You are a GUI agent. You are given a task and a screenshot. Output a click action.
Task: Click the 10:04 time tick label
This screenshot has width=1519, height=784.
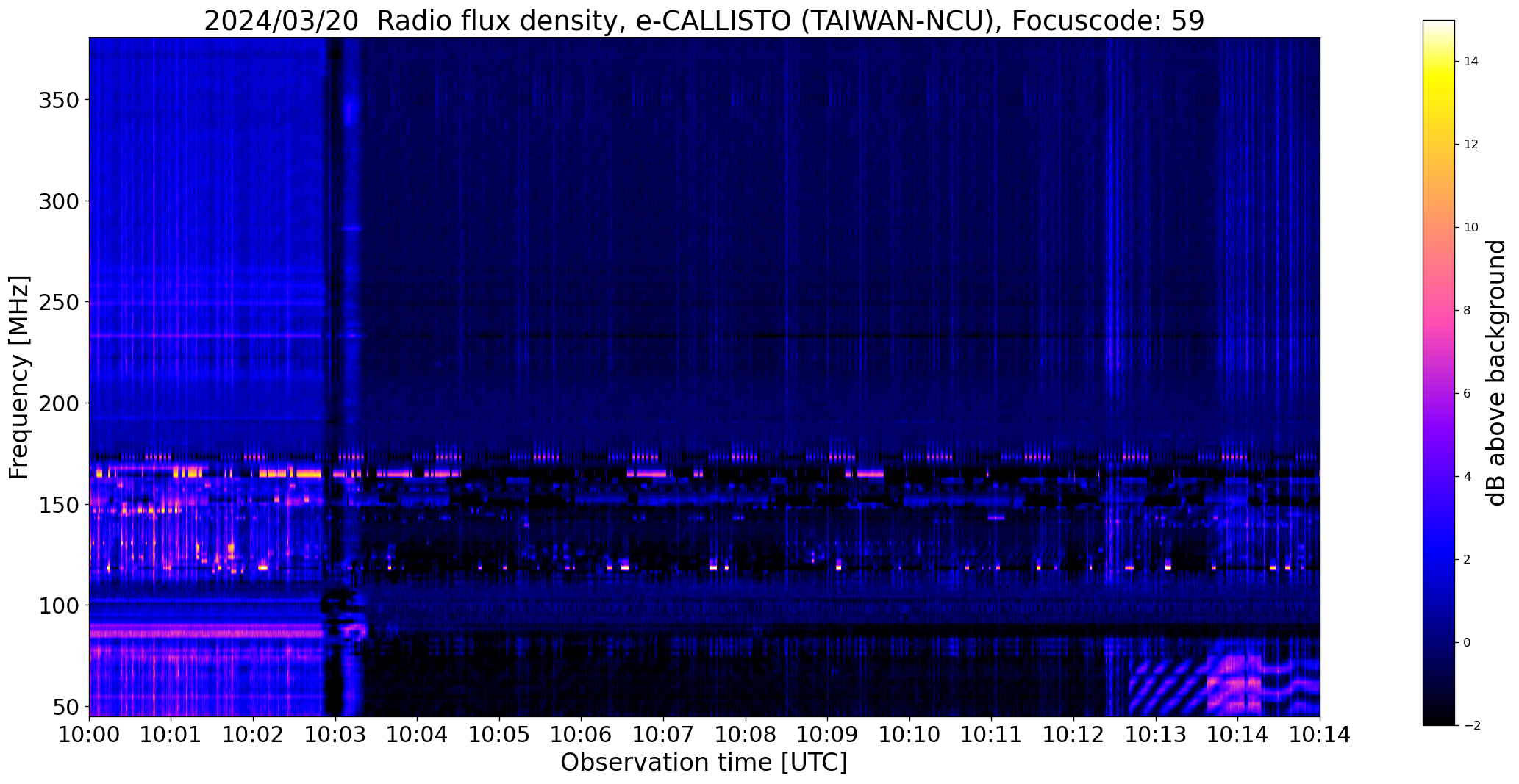pyautogui.click(x=418, y=735)
